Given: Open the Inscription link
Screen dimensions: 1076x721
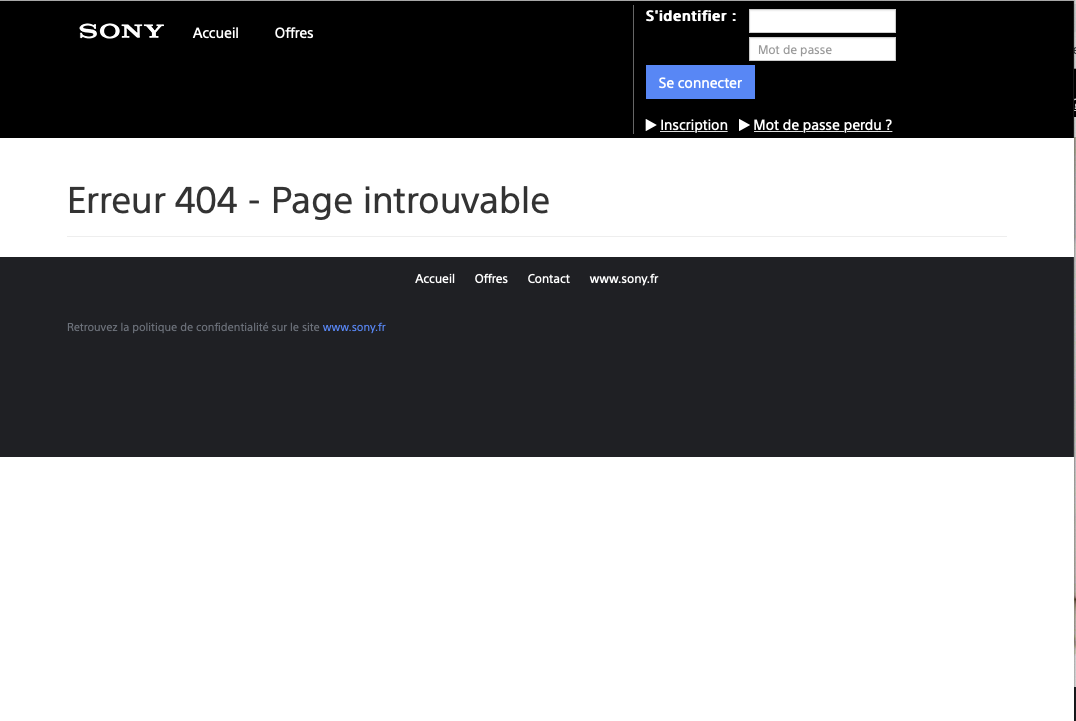Looking at the screenshot, I should (693, 125).
